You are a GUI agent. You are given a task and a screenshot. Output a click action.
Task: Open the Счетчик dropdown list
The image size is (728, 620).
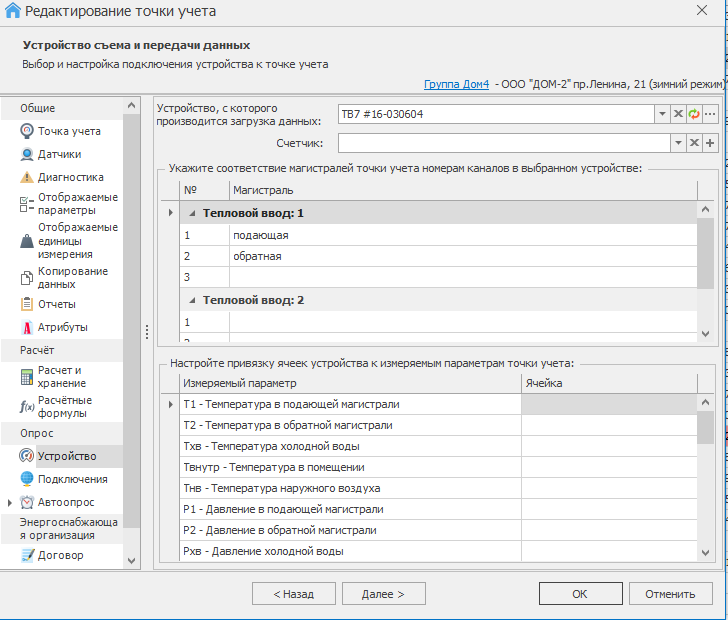click(677, 143)
